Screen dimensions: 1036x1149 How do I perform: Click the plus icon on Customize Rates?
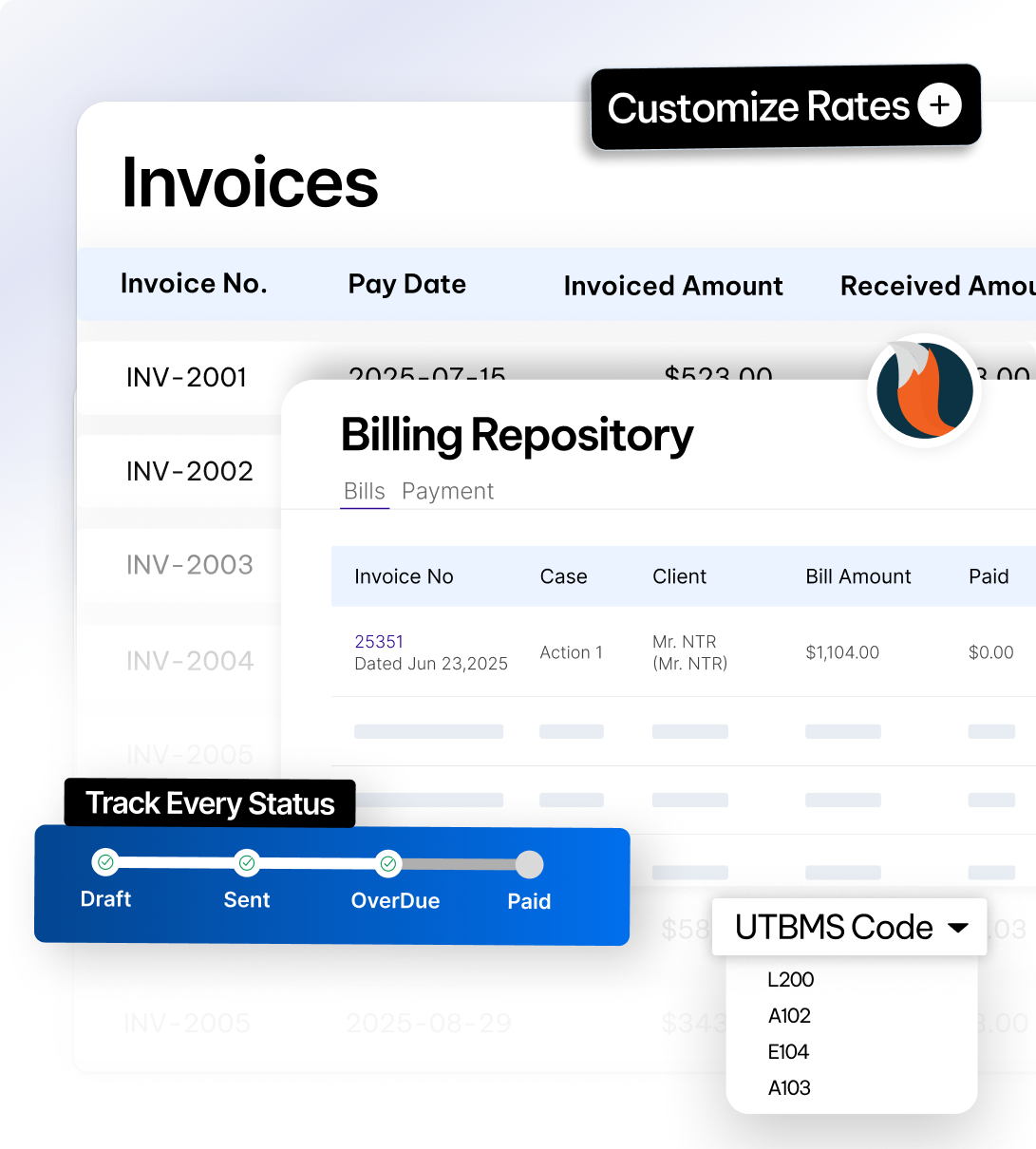pyautogui.click(x=939, y=105)
